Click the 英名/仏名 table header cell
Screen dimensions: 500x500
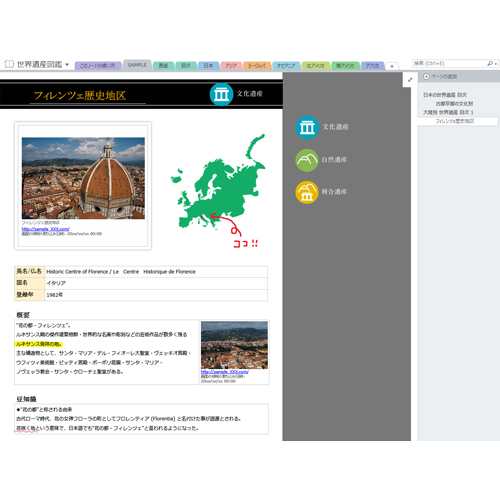[x=29, y=271]
